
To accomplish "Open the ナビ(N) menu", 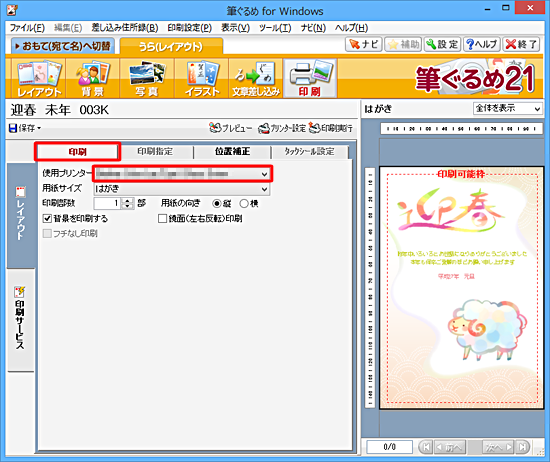I will pos(313,28).
